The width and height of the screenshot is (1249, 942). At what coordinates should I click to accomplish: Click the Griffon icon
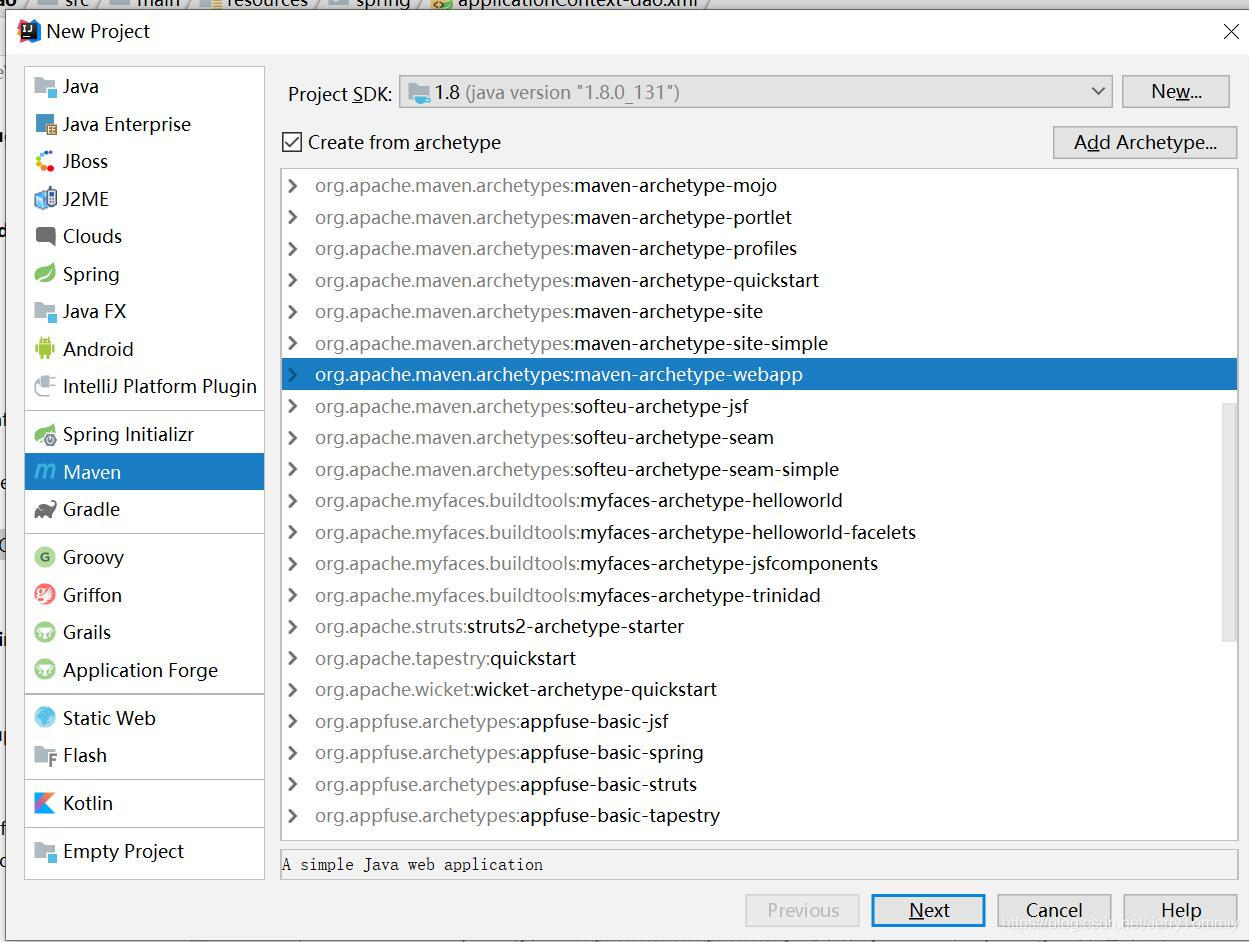tap(45, 595)
